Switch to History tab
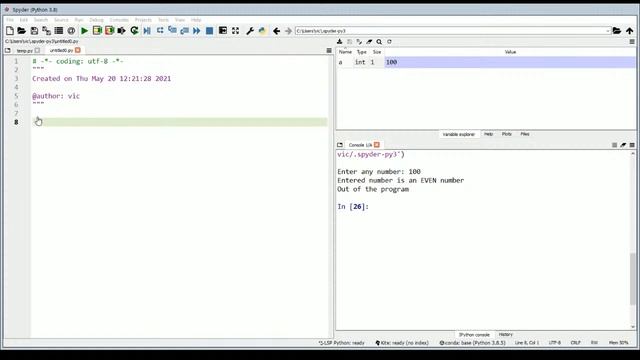640x360 pixels. [x=506, y=335]
